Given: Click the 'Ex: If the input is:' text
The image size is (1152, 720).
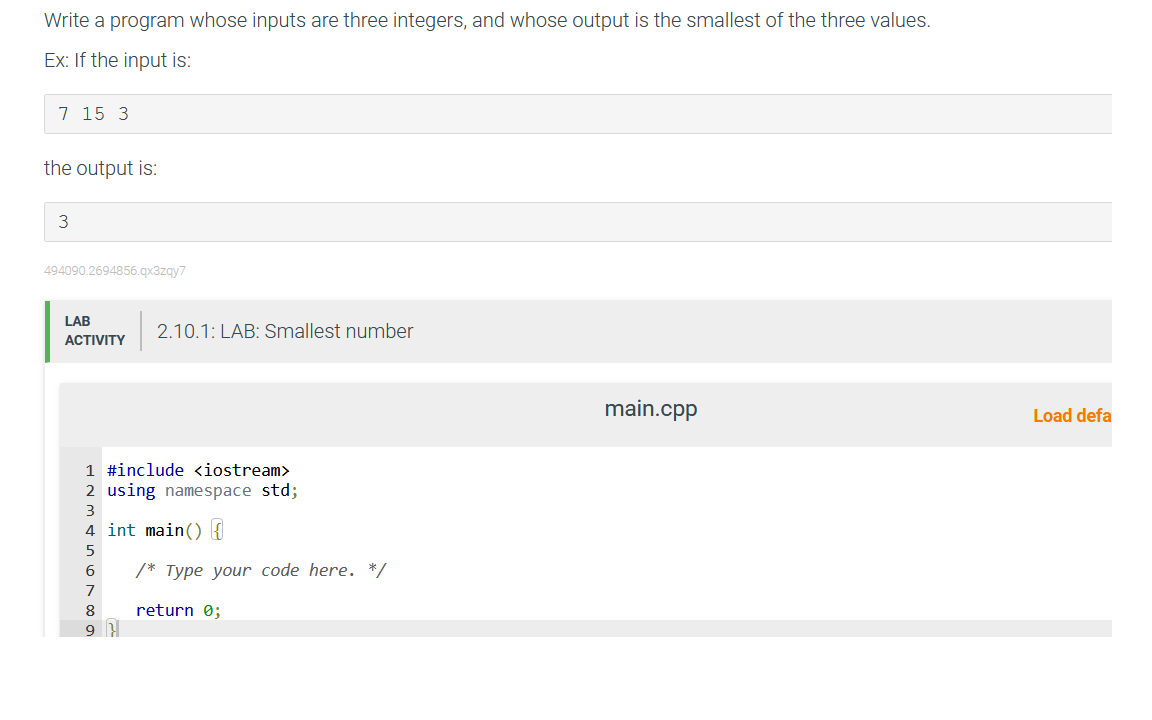Looking at the screenshot, I should 118,60.
